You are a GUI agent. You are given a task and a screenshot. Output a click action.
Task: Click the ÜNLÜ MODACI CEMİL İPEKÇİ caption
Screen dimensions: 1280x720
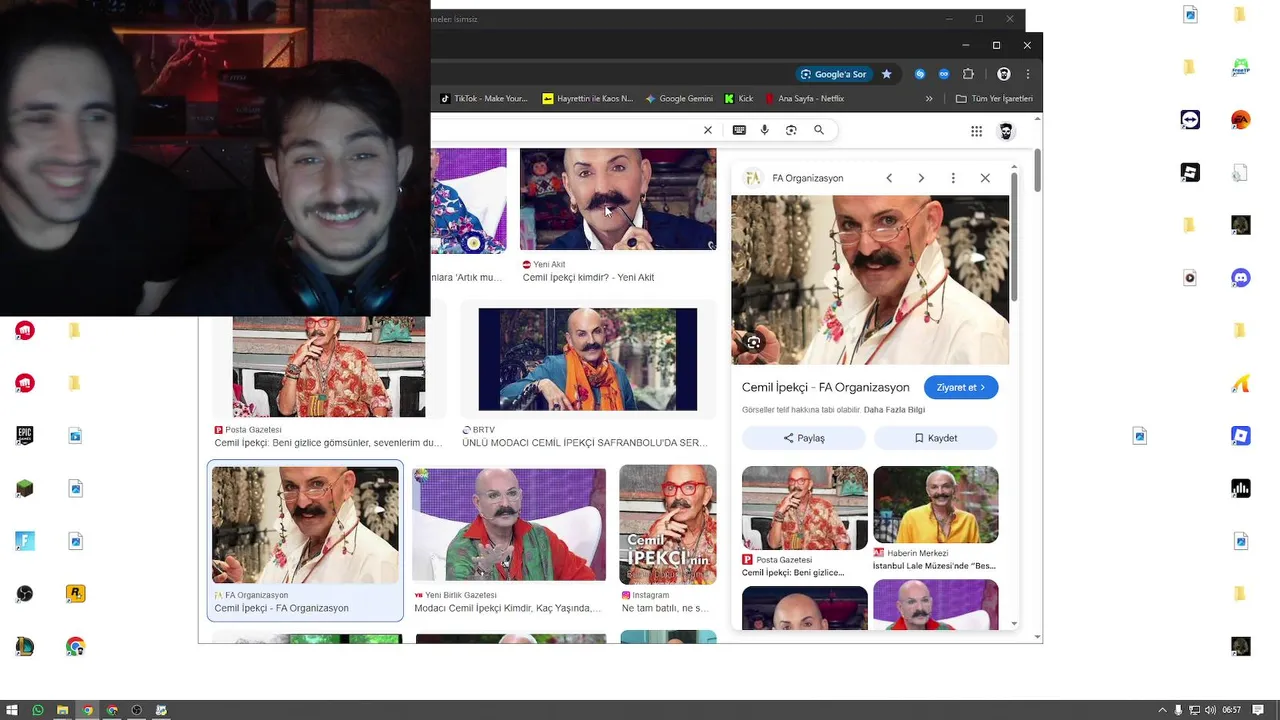click(x=584, y=443)
